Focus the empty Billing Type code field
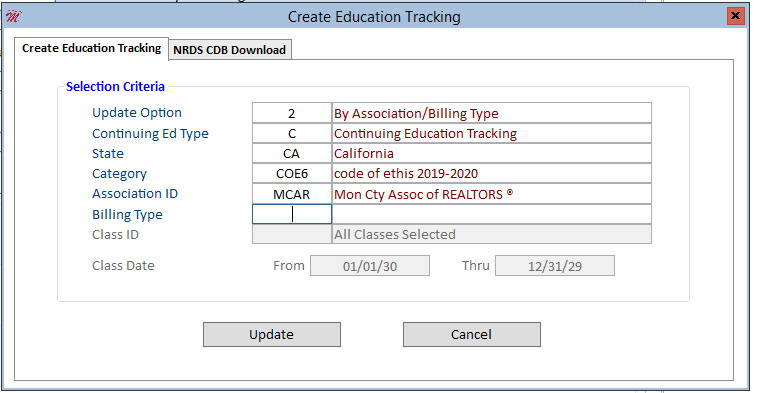The height and width of the screenshot is (393, 757). (x=292, y=214)
